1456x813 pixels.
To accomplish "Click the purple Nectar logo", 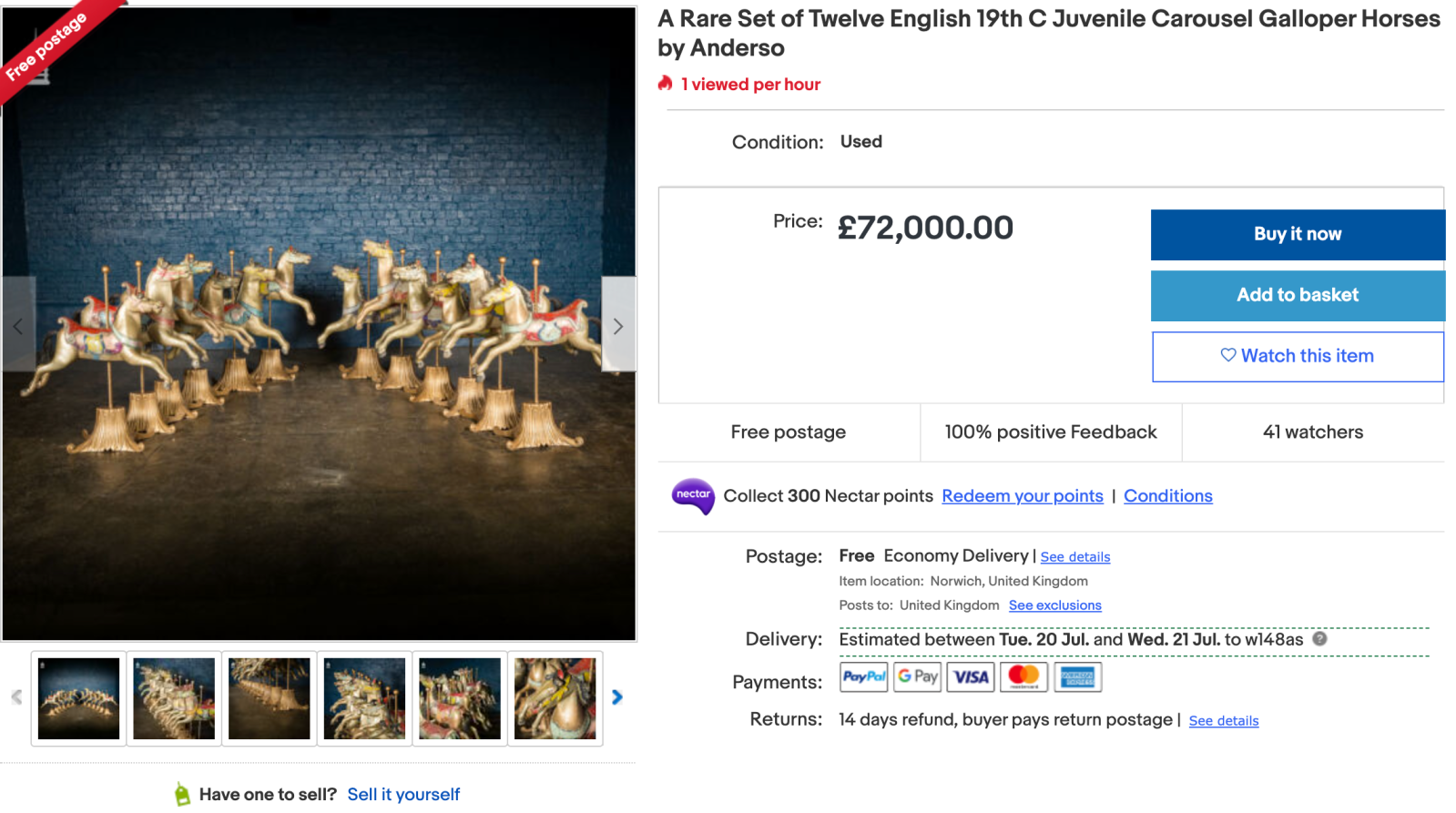I will tap(693, 496).
